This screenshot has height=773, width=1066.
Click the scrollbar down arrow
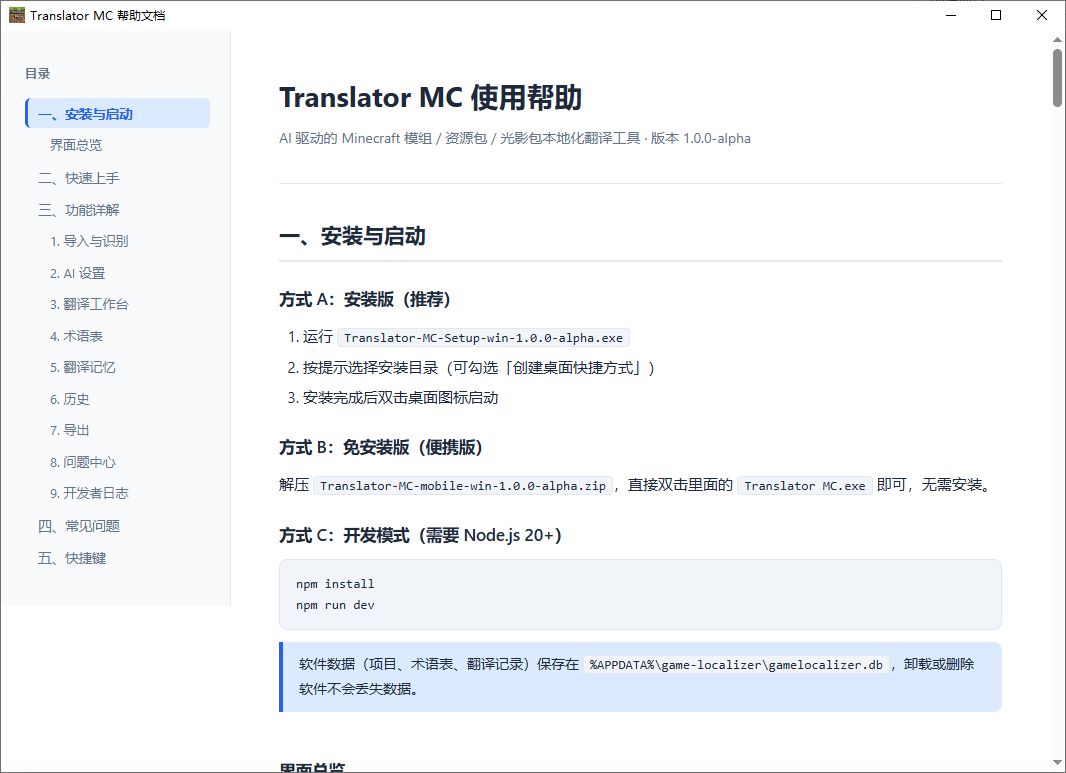[x=1057, y=763]
